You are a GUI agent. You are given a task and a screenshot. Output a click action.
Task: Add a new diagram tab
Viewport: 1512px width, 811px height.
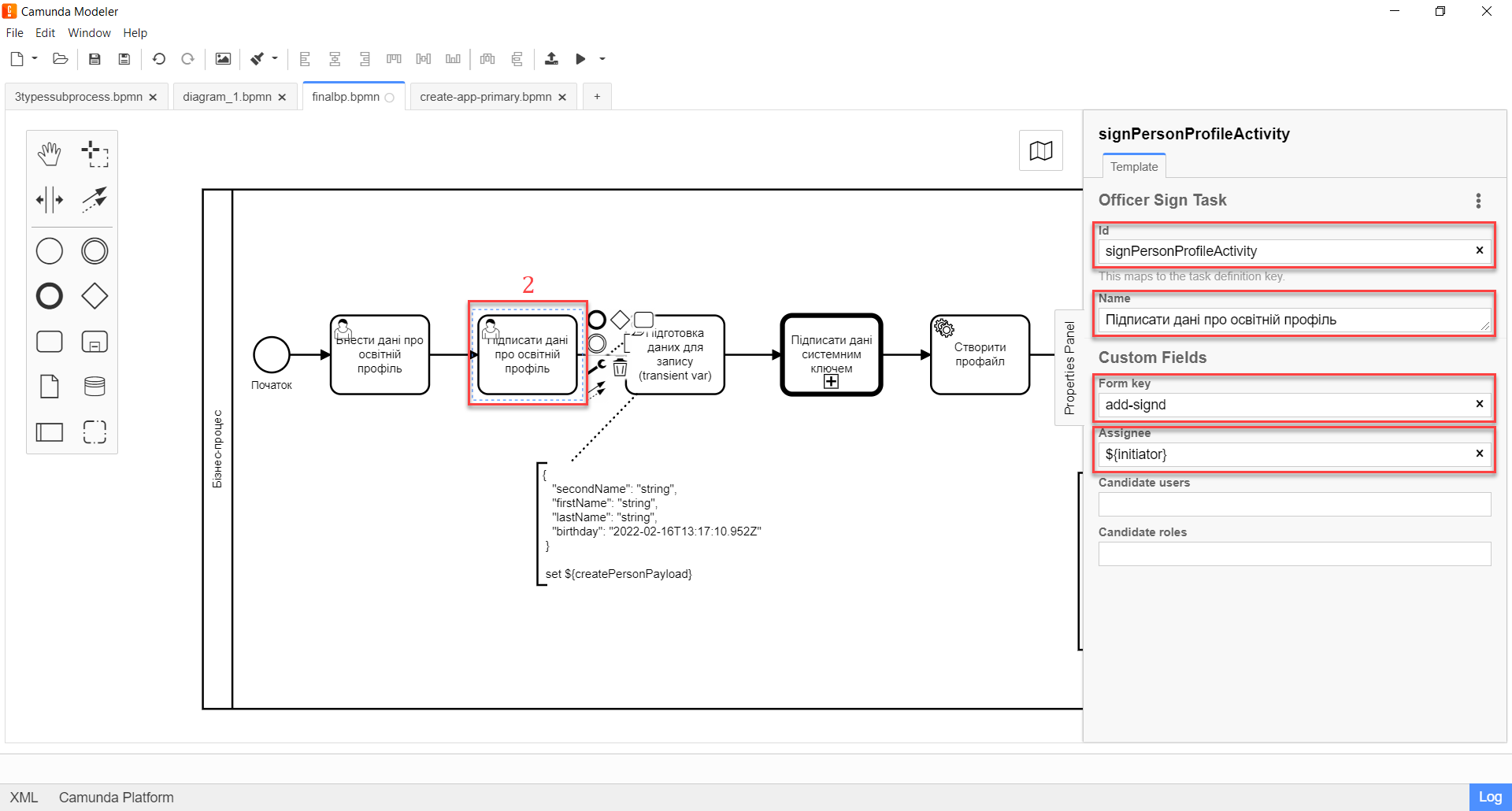(x=597, y=97)
